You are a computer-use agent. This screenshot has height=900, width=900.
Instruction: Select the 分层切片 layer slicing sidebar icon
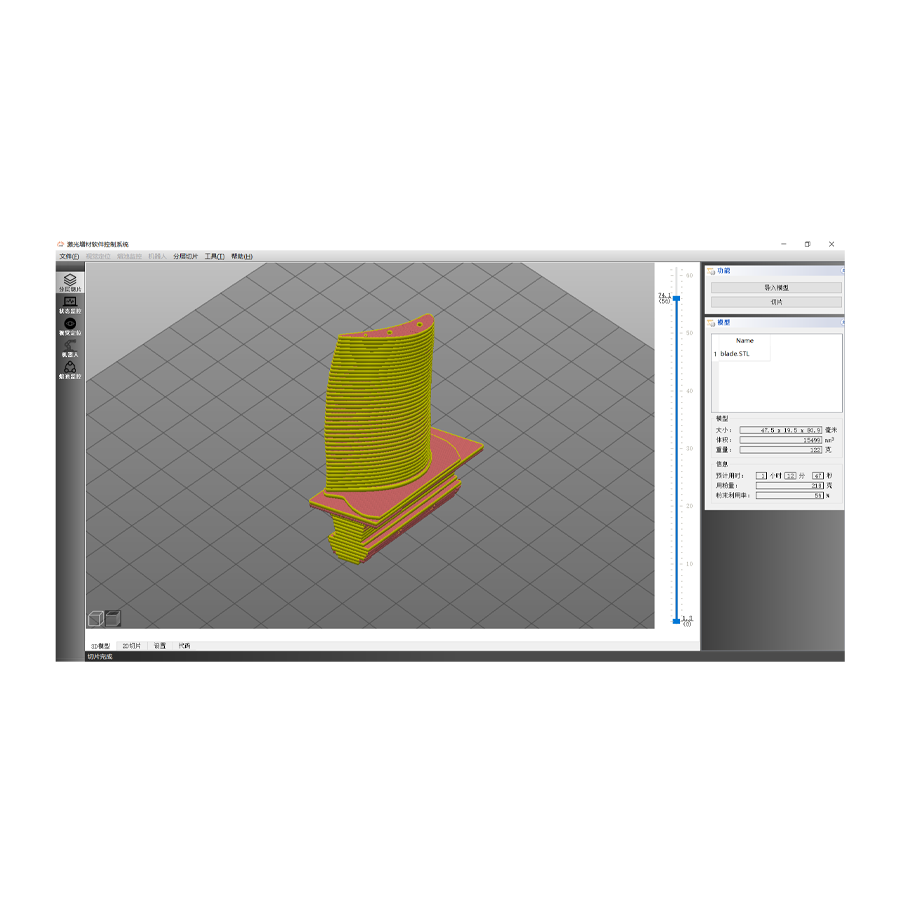[x=70, y=281]
